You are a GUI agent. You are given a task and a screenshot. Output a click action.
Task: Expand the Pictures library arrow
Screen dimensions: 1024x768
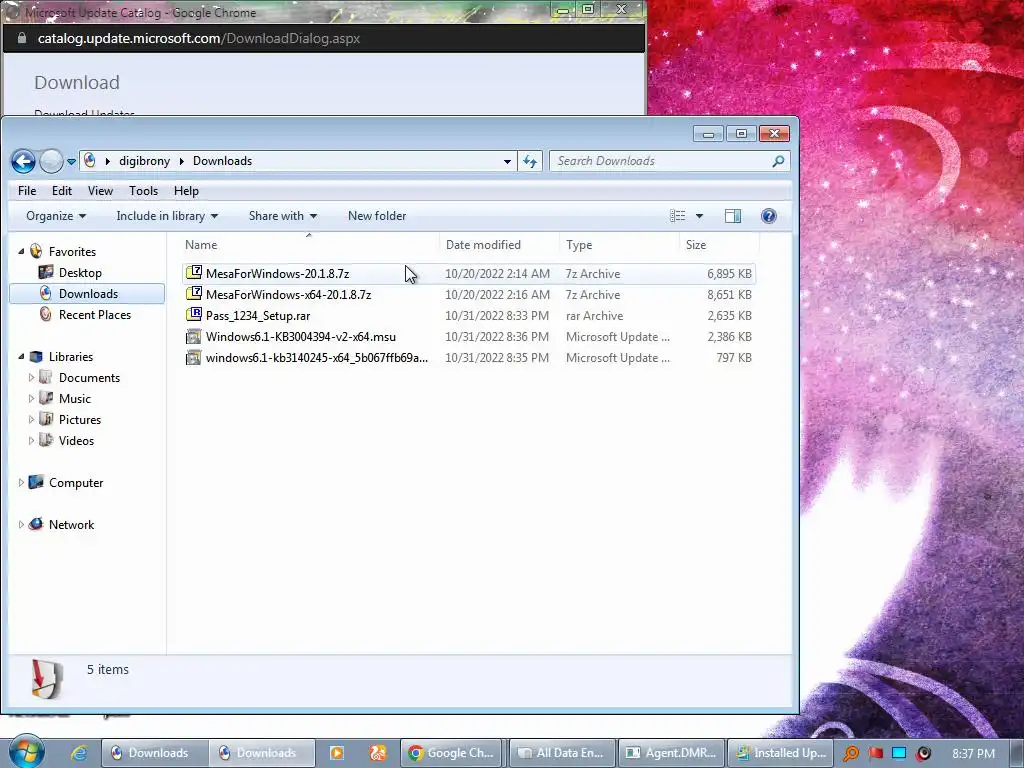click(31, 419)
